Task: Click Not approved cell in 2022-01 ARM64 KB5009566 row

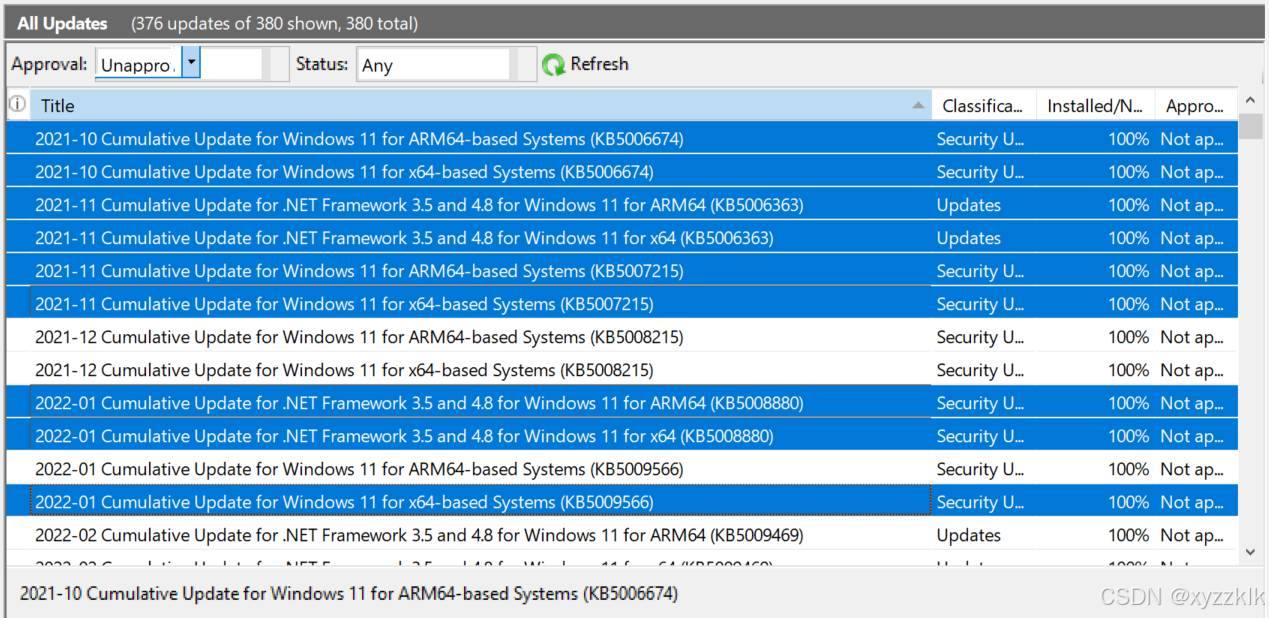Action: (x=1192, y=469)
